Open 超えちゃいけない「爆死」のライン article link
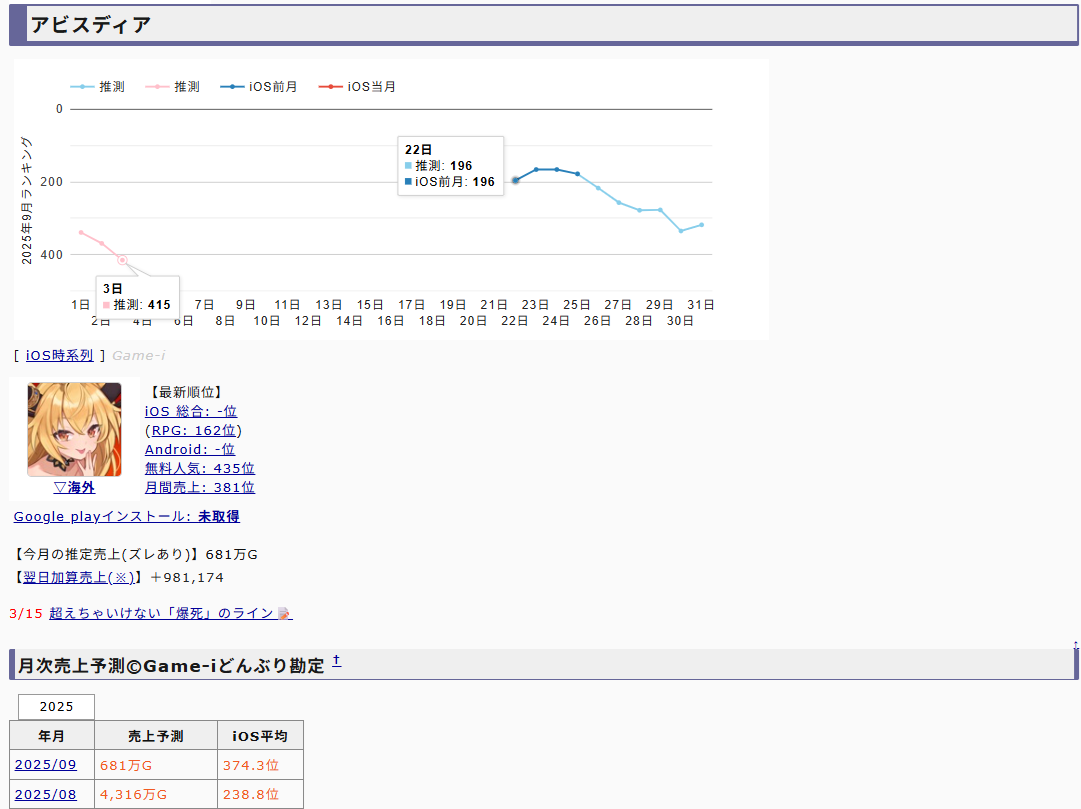This screenshot has width=1081, height=809. pos(162,613)
